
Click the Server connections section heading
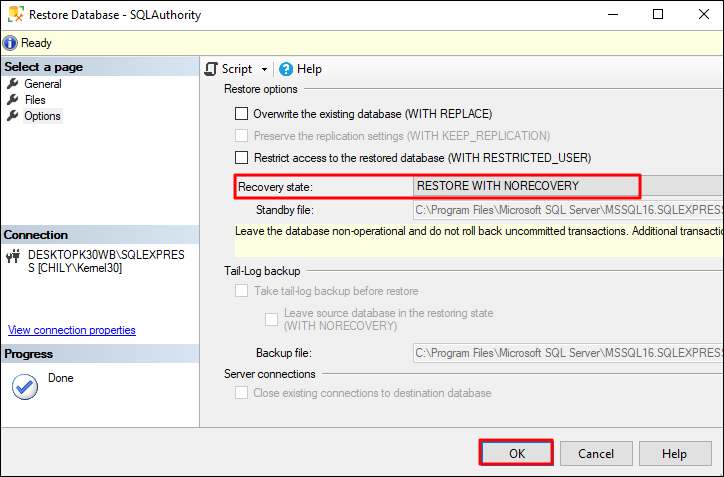(x=270, y=374)
